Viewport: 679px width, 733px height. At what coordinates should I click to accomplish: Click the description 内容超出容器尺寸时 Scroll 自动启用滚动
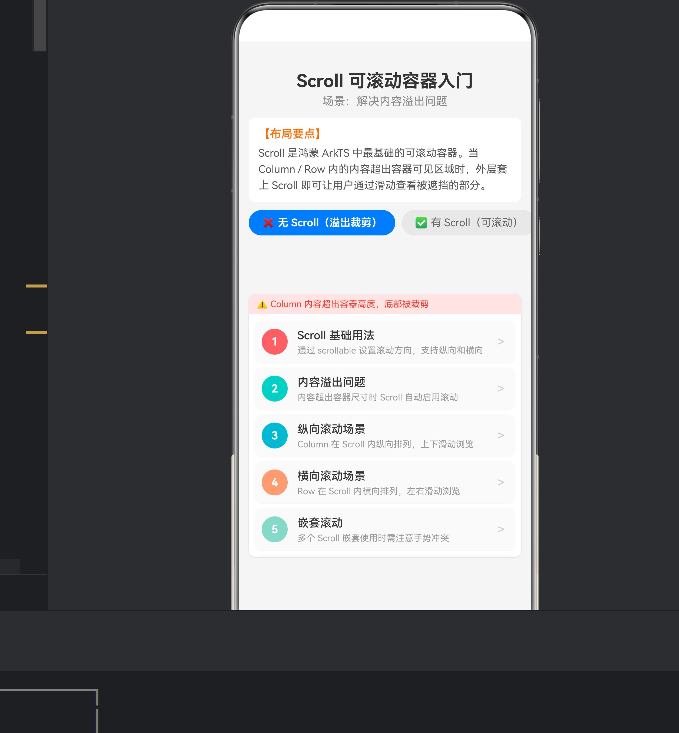click(378, 397)
